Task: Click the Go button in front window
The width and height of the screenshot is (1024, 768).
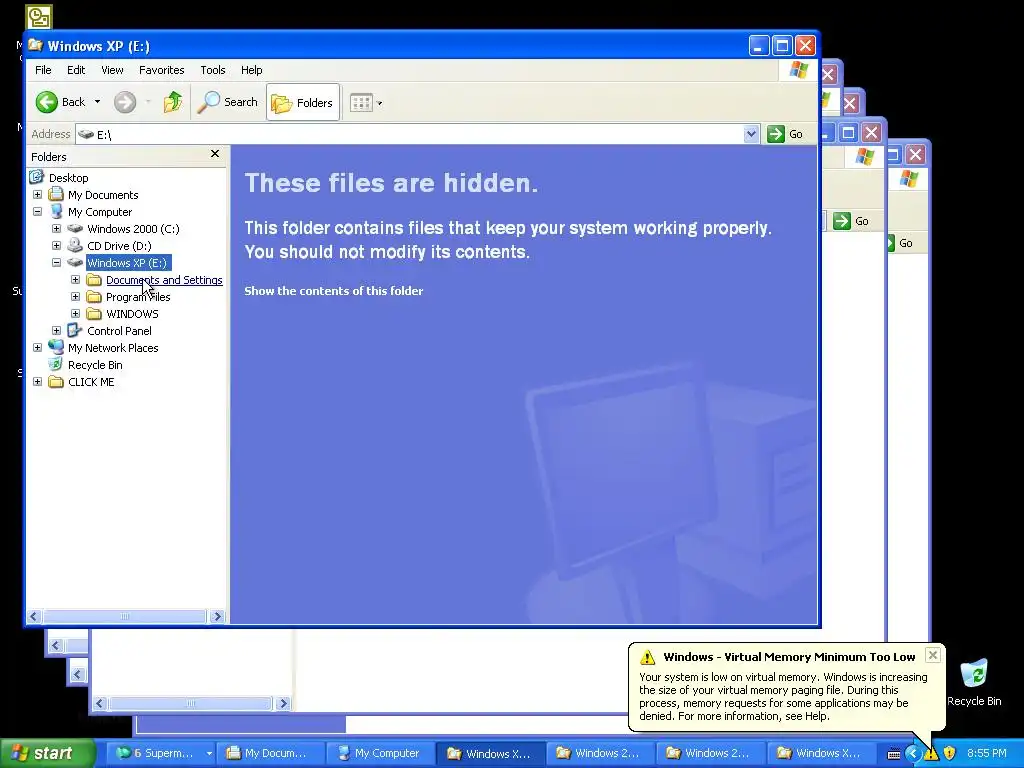Action: click(786, 134)
